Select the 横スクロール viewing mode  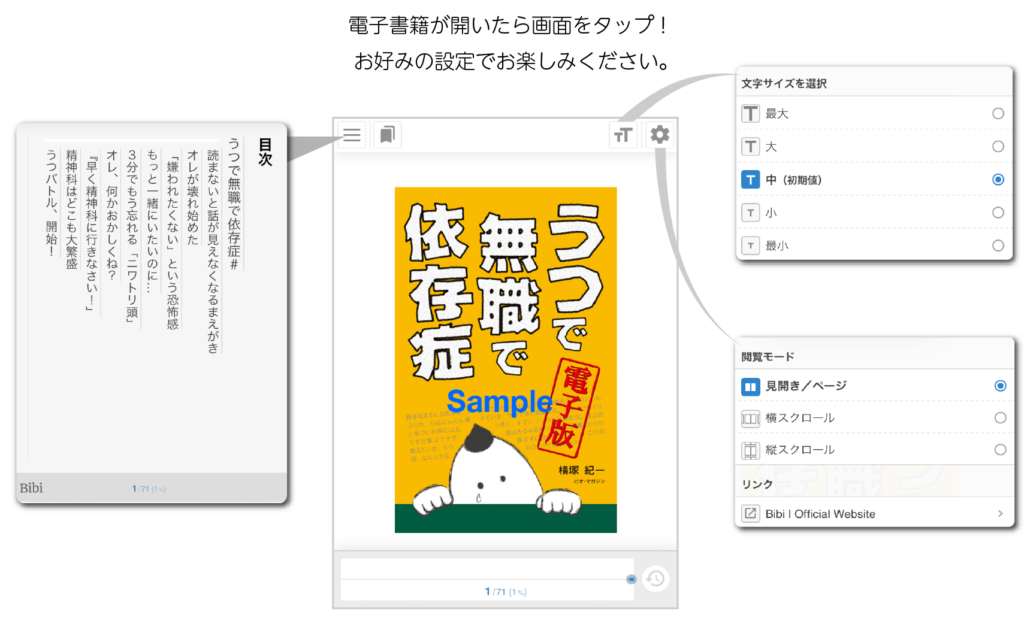click(997, 417)
